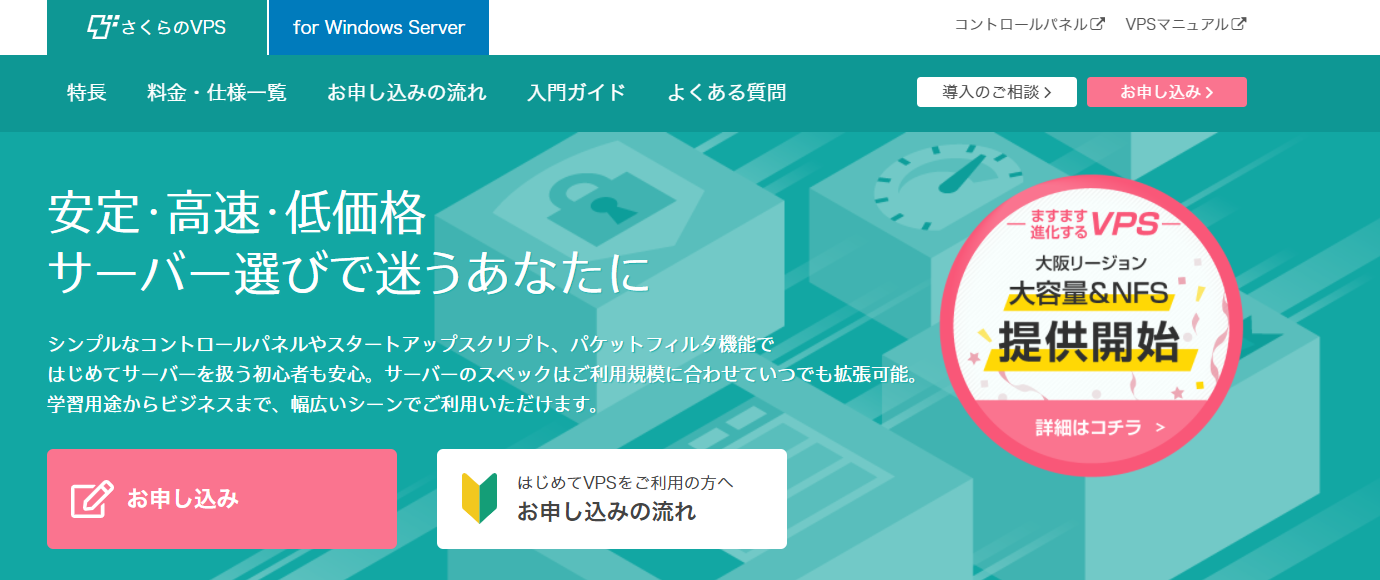Click the 大阪リージョン text in badge
Viewport: 1380px width, 580px height.
click(1092, 264)
